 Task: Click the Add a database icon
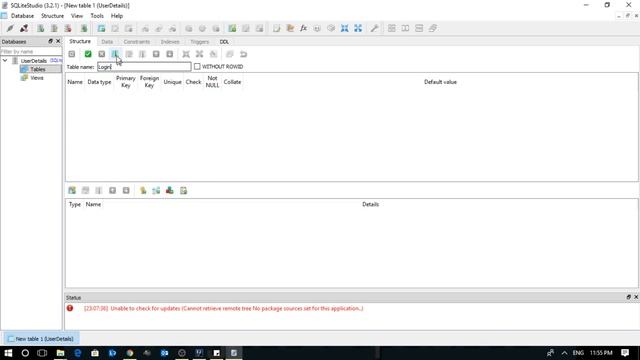coord(40,28)
